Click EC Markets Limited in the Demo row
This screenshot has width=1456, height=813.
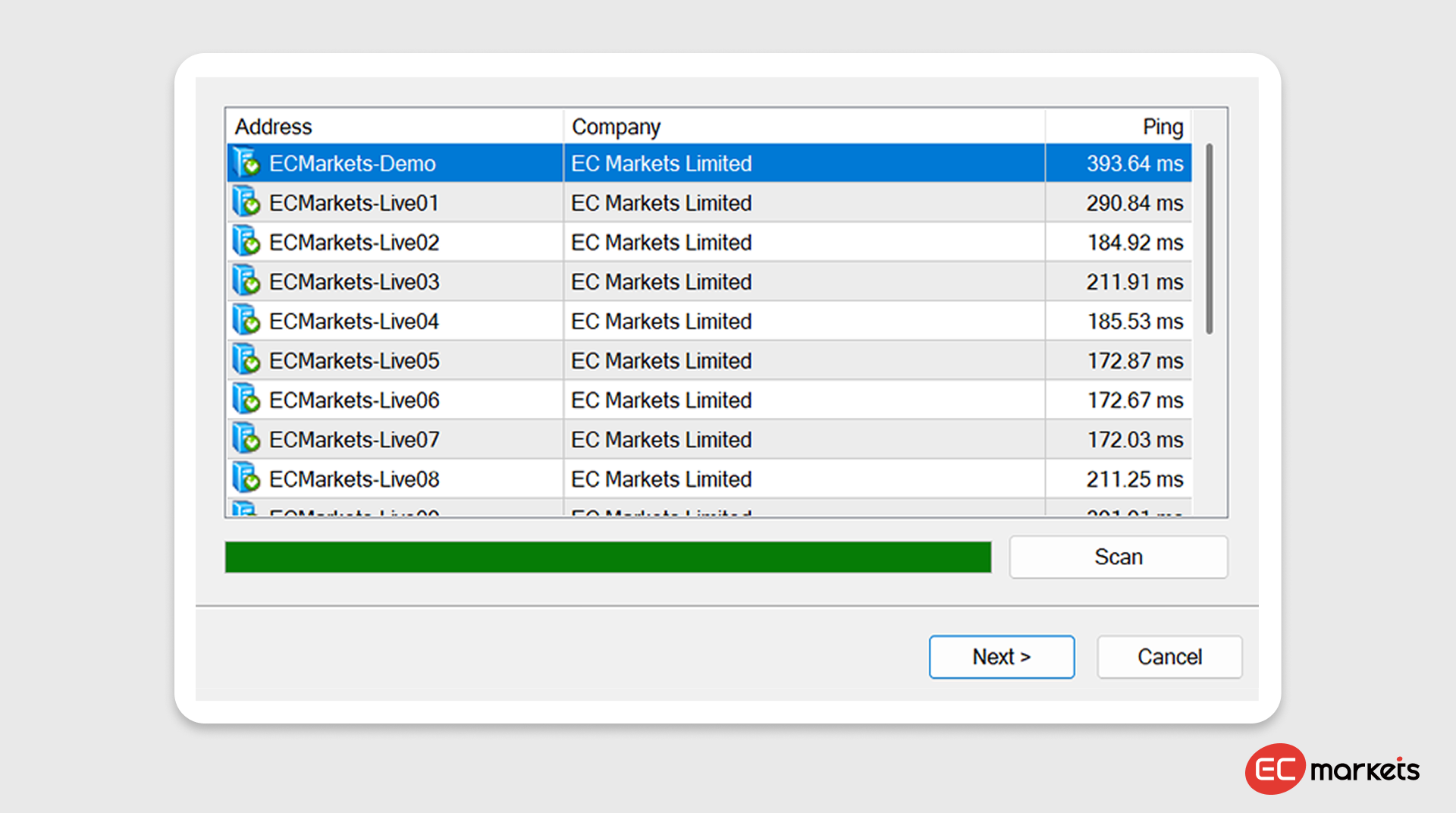pyautogui.click(x=661, y=164)
